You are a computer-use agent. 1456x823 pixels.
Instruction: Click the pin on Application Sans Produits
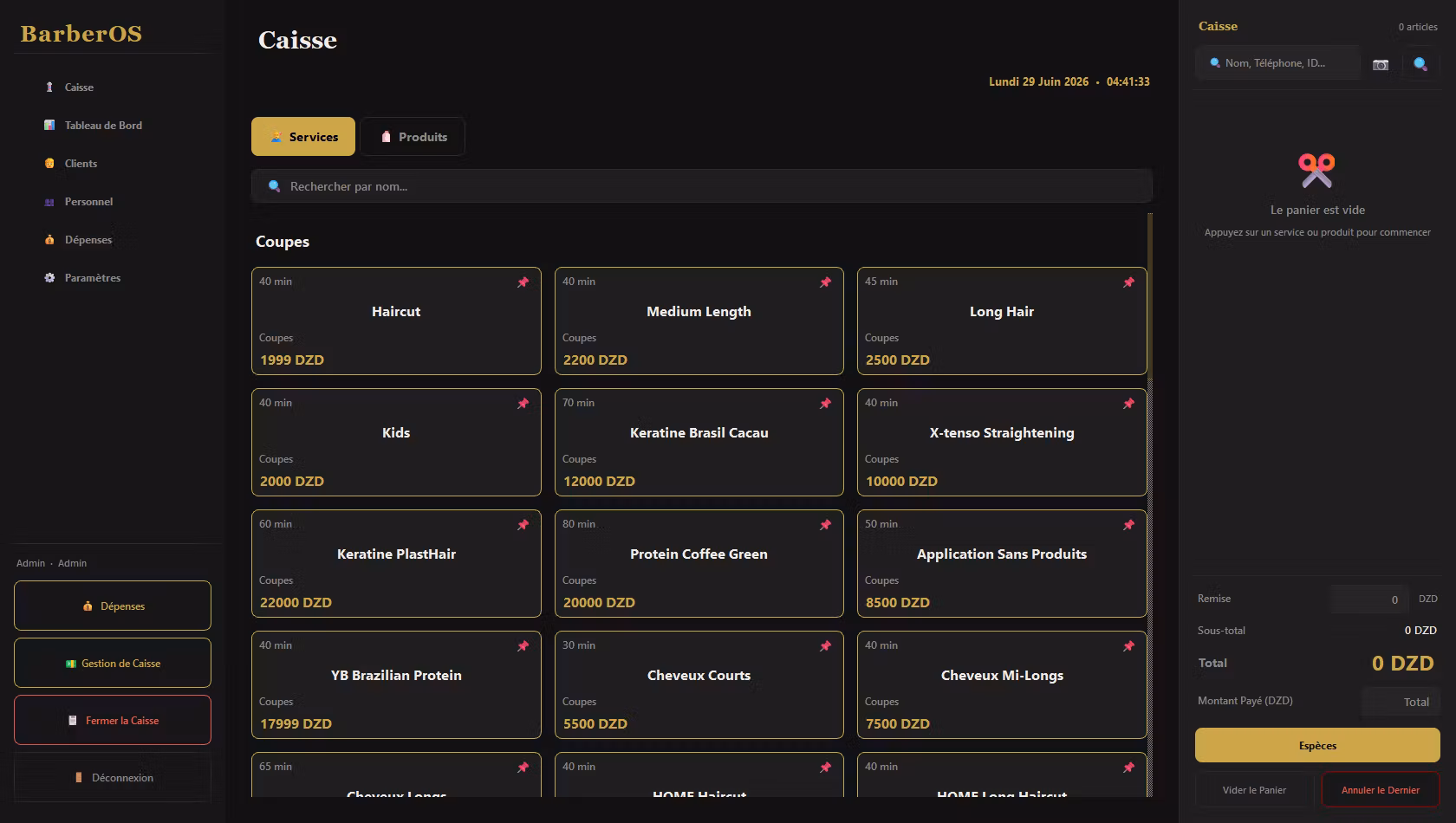(x=1128, y=525)
